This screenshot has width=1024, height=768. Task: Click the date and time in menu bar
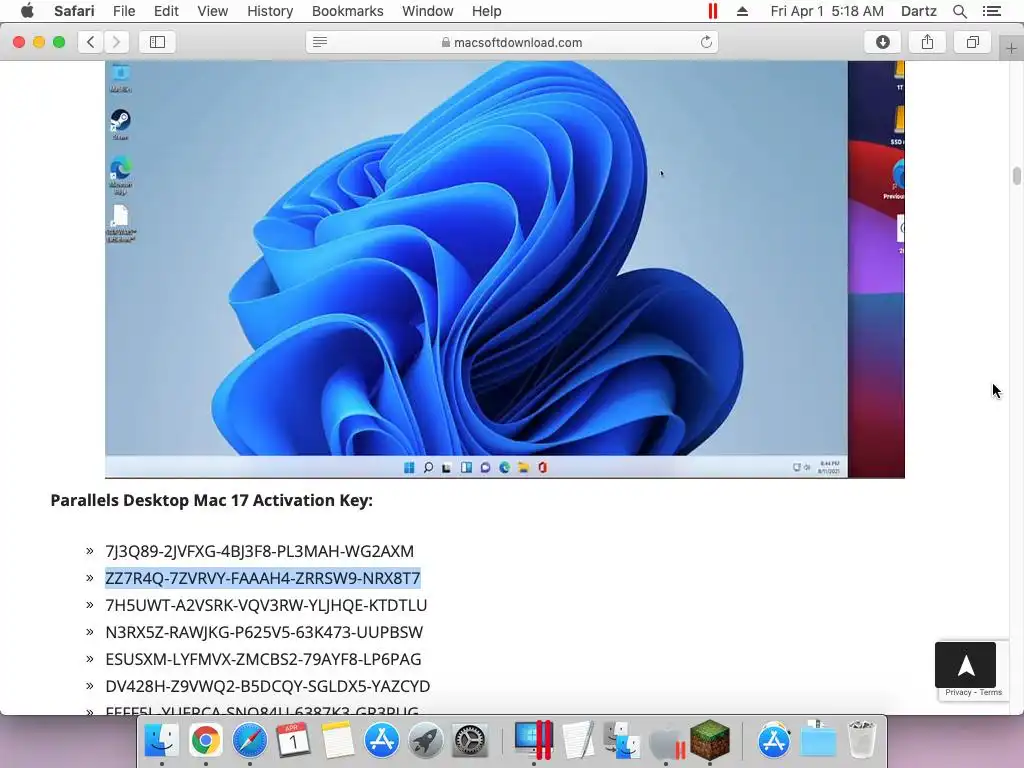[x=827, y=11]
